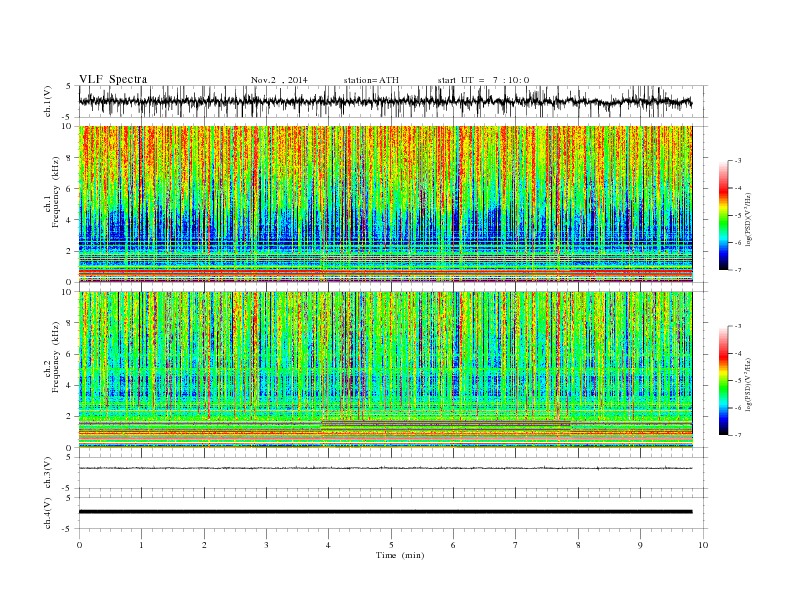The height and width of the screenshot is (612, 792).
Task: Select the "ch.1(V)" waveform axis label
Action: point(48,103)
